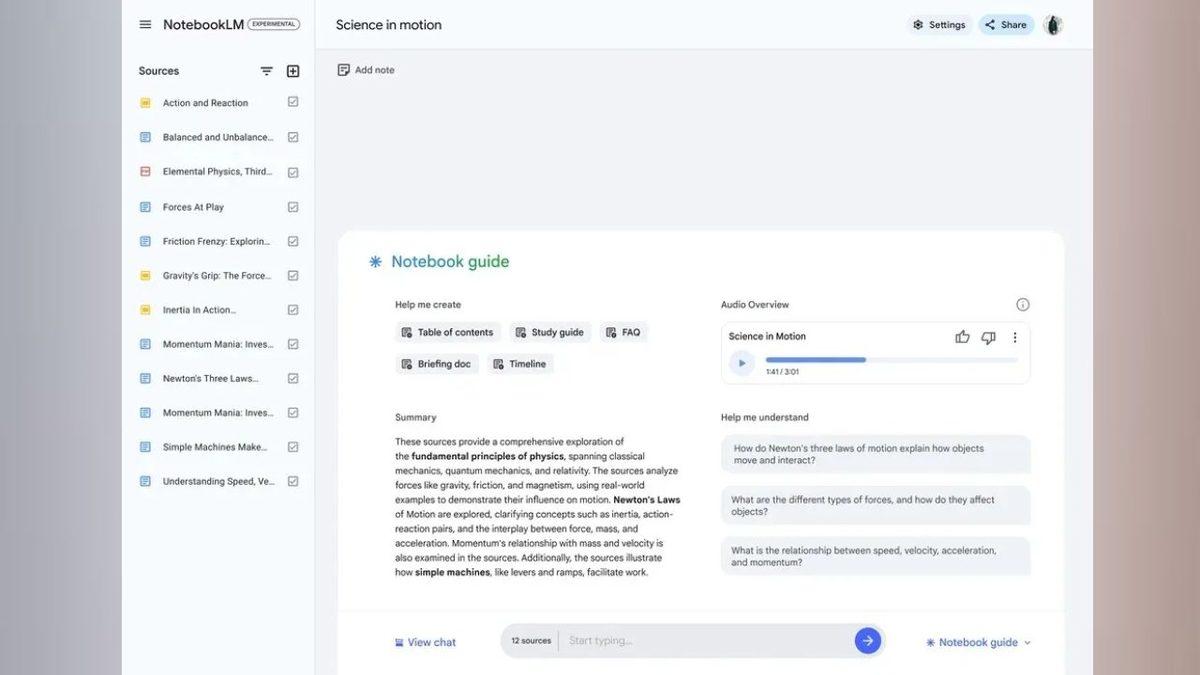The image size is (1200, 675).
Task: Uncheck the 'Action and Reaction' source
Action: point(292,102)
